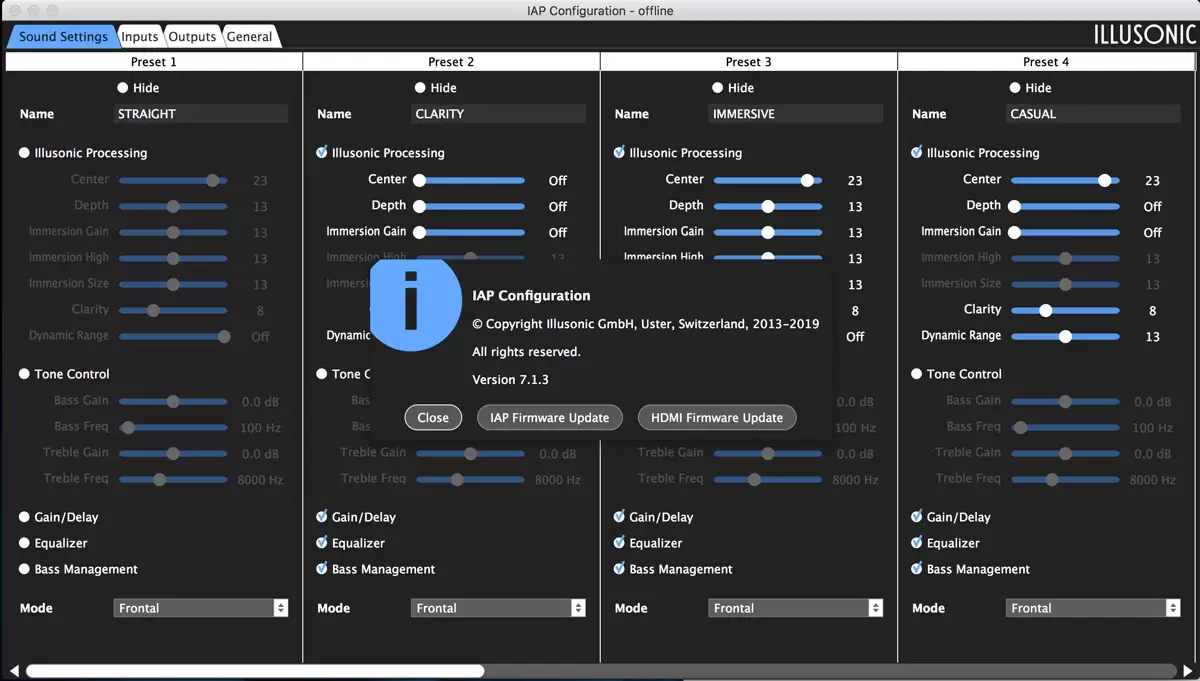Expand the Preset 3 Mode selector
This screenshot has width=1200, height=681.
click(797, 608)
